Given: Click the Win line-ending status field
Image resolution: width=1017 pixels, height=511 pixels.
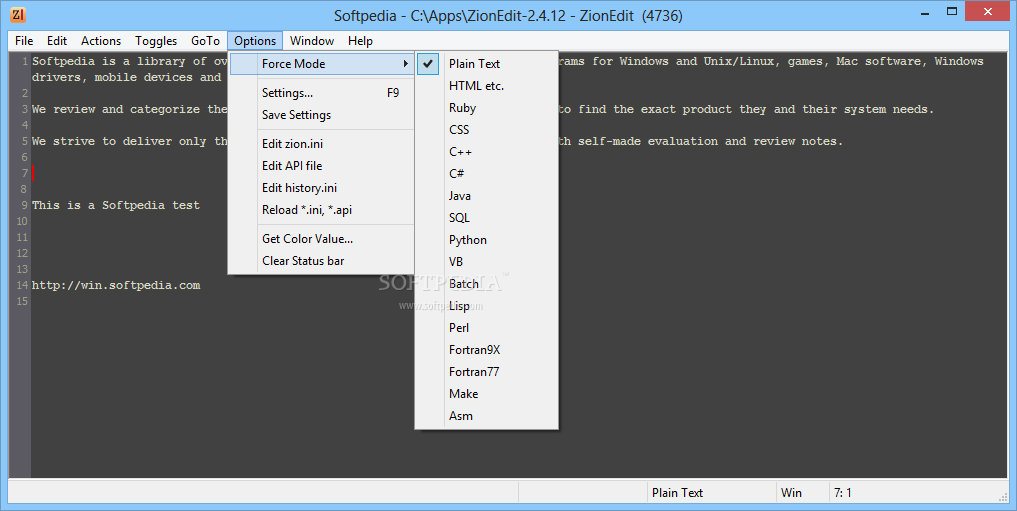Looking at the screenshot, I should click(x=802, y=493).
